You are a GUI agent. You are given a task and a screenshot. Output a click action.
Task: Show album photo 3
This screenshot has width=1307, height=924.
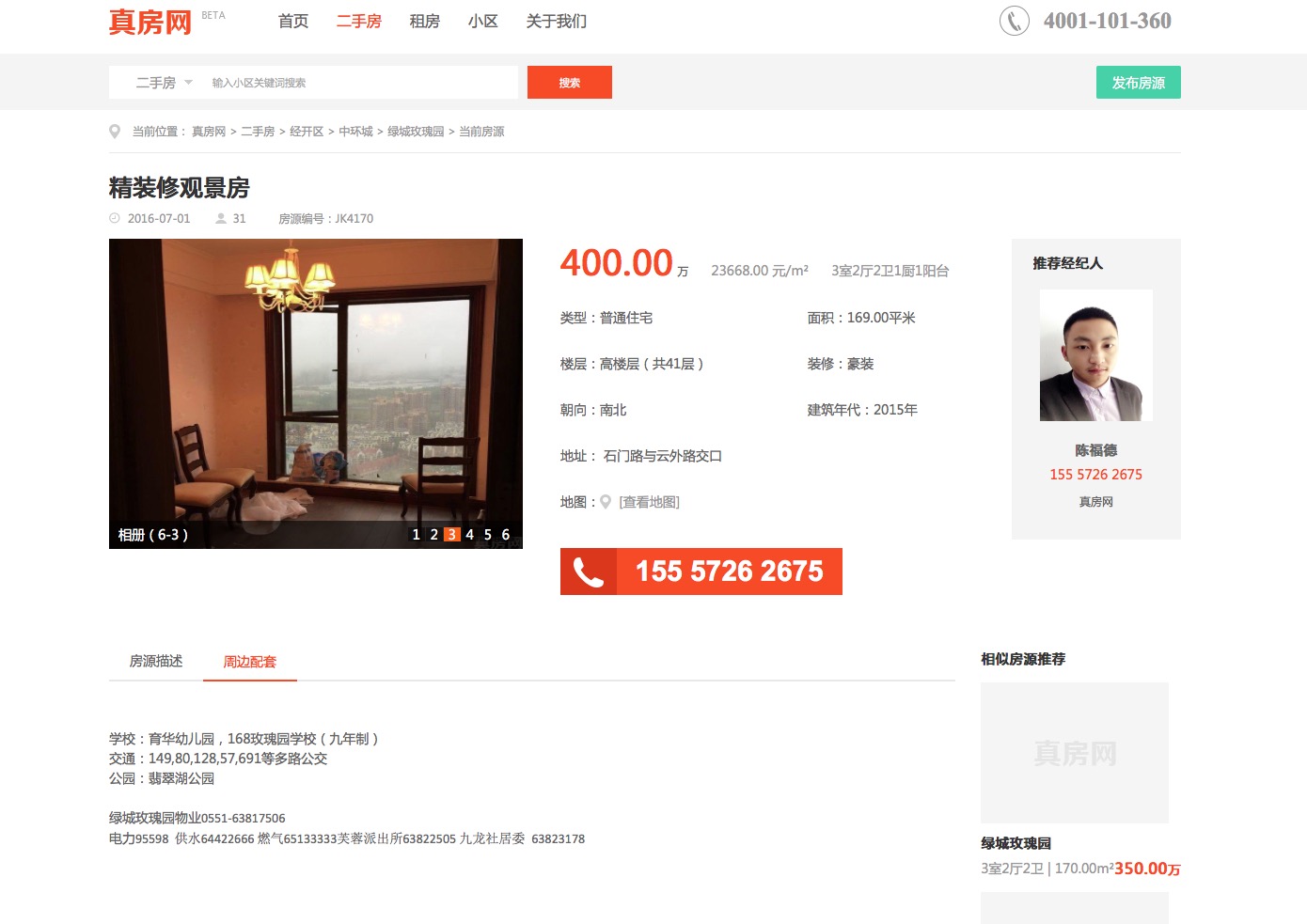point(452,534)
